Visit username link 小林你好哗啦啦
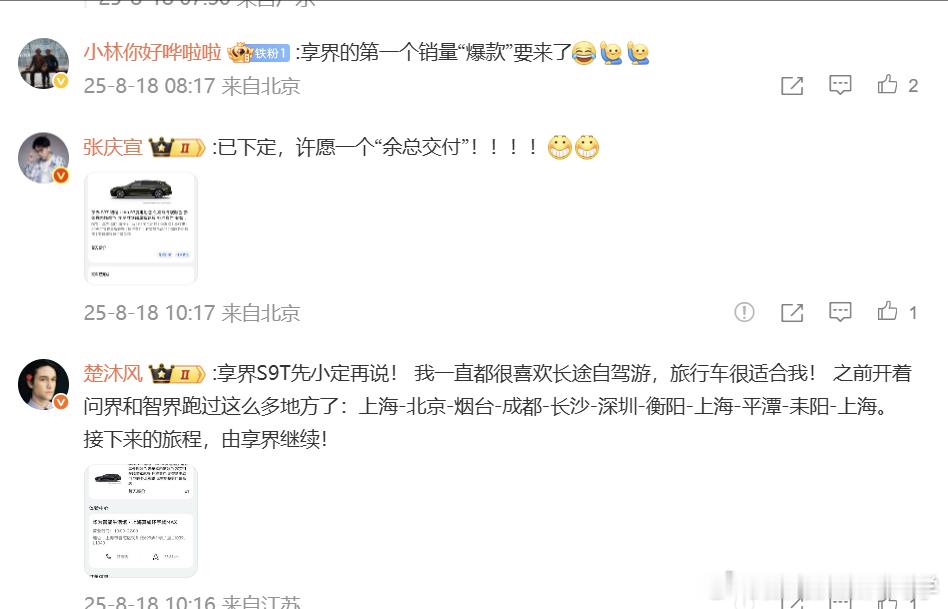 [x=152, y=53]
